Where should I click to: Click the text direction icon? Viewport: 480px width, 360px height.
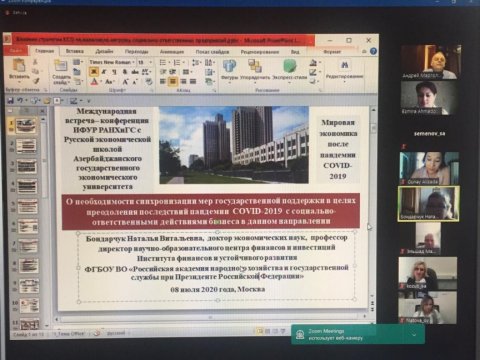point(209,62)
